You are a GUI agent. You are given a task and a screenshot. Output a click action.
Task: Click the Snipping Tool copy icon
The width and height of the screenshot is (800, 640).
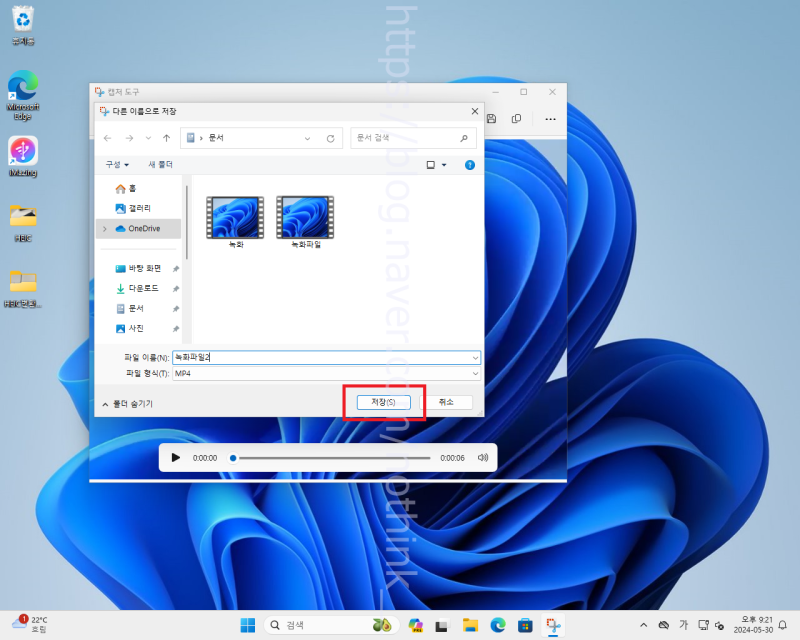(516, 119)
